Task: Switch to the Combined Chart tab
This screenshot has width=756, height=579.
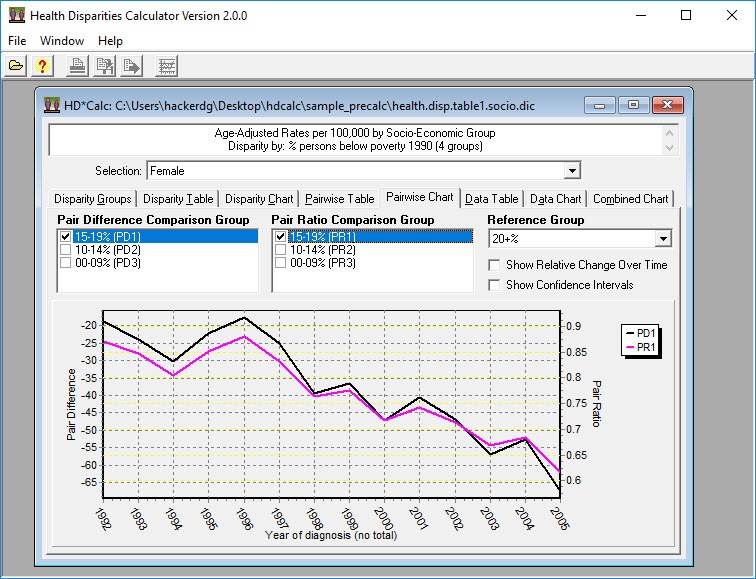Action: click(x=630, y=199)
